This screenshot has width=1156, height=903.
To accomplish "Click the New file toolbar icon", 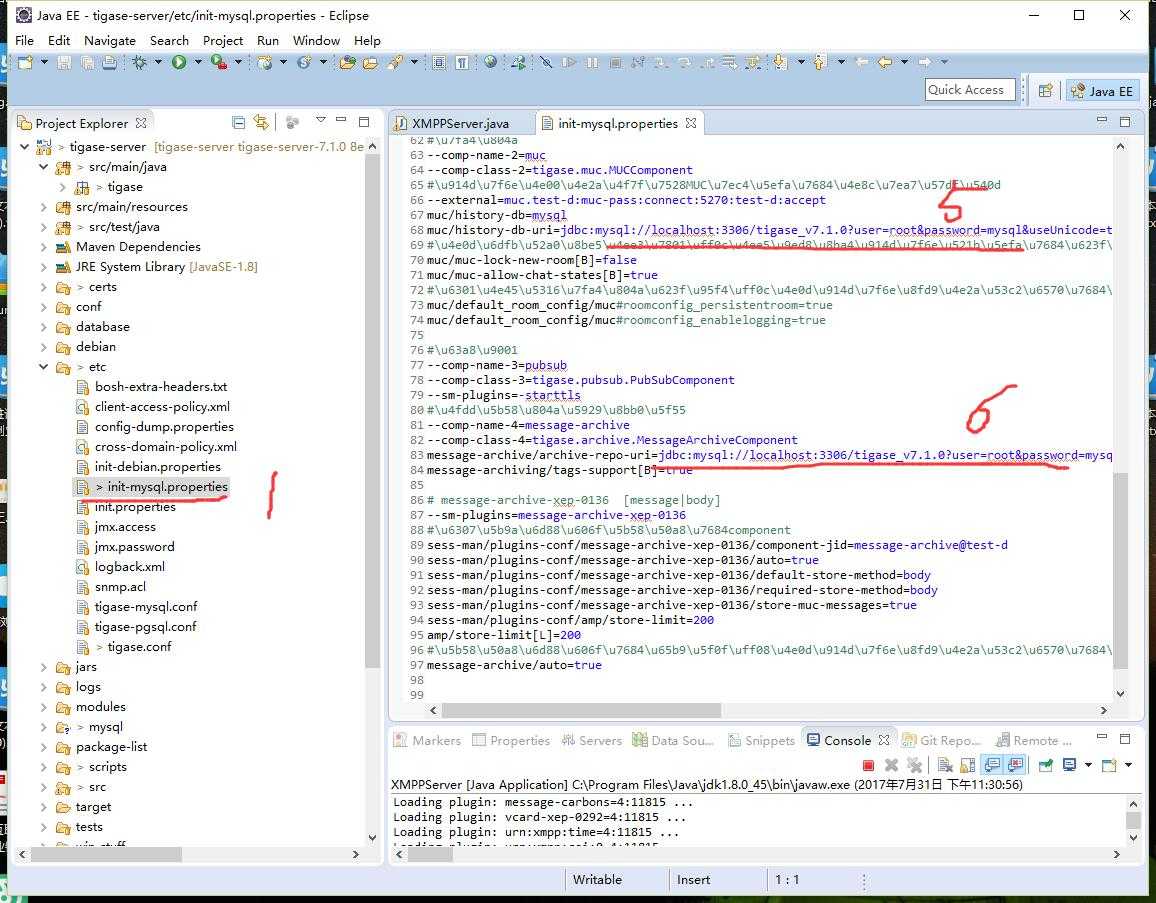I will (x=25, y=63).
